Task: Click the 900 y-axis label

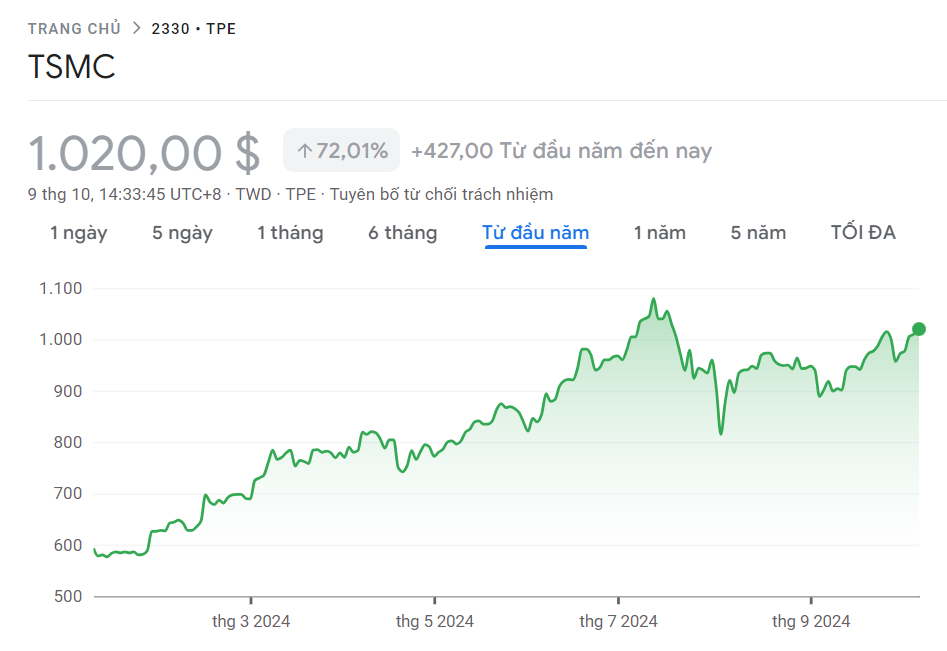Action: click(68, 391)
